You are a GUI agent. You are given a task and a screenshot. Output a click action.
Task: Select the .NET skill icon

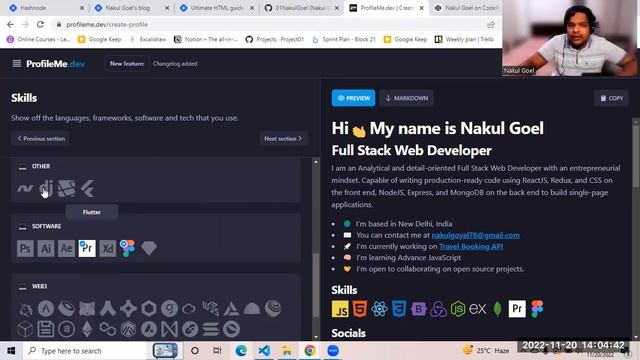pyautogui.click(x=25, y=189)
